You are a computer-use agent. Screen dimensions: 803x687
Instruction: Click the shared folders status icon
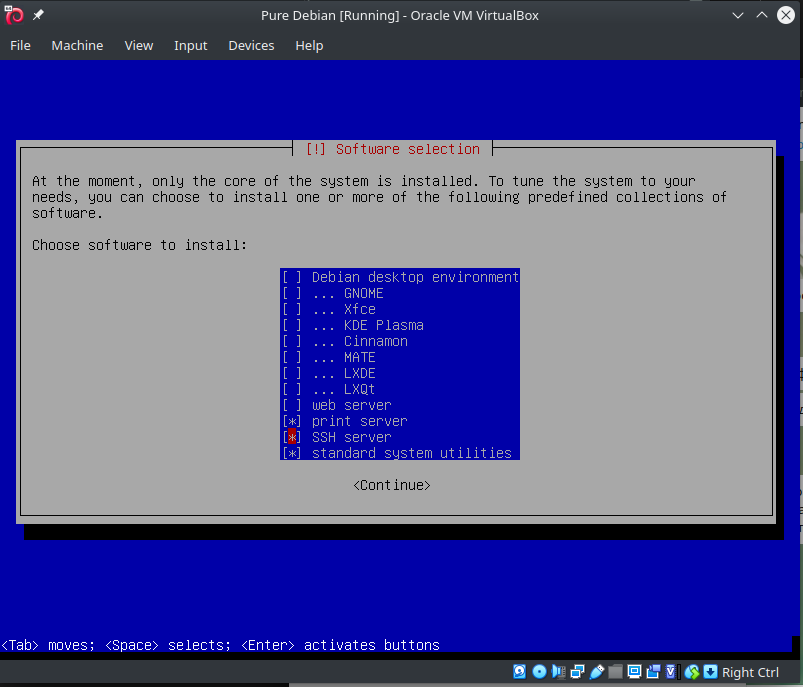[x=616, y=671]
